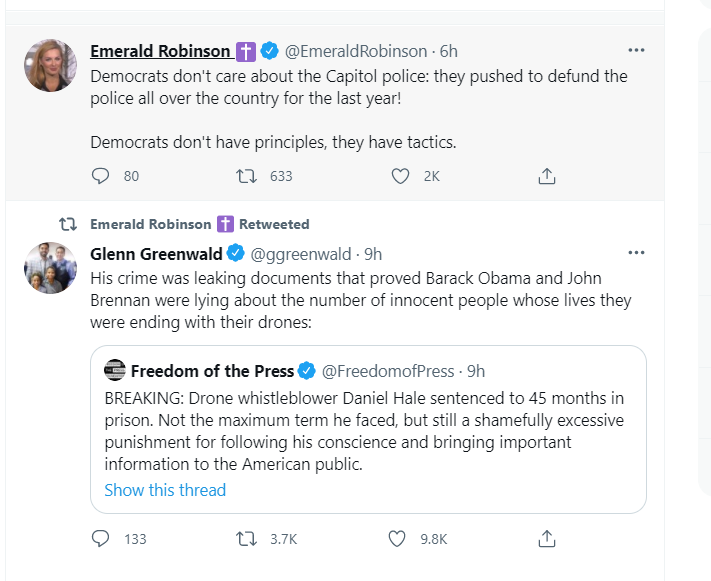Like Glenn Greenwald's tweet
711x581 pixels.
point(398,538)
